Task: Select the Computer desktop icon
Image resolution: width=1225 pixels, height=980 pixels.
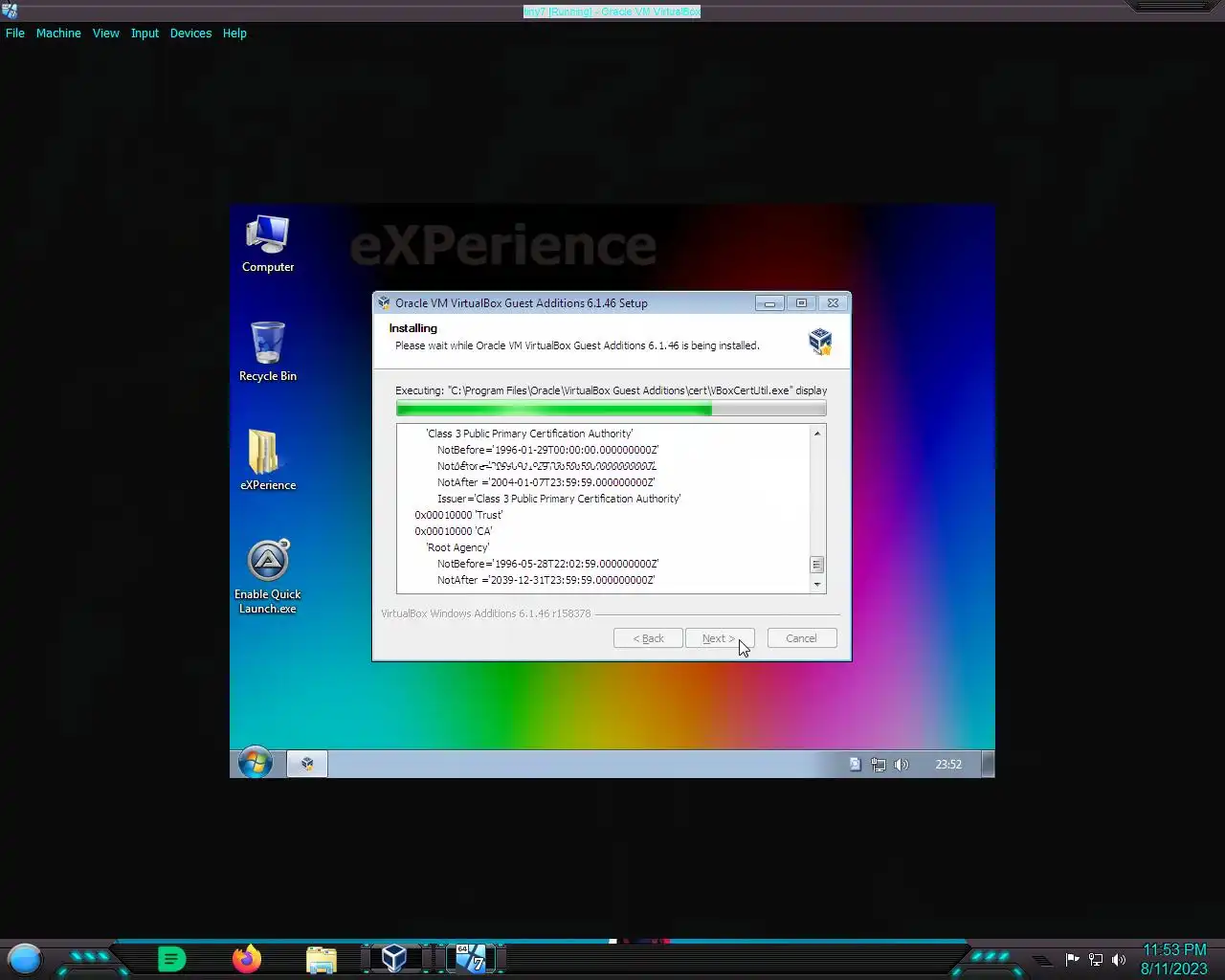Action: (268, 244)
